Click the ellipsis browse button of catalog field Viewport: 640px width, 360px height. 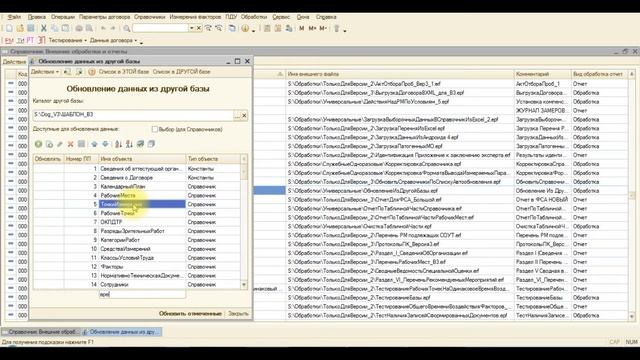pyautogui.click(x=237, y=116)
